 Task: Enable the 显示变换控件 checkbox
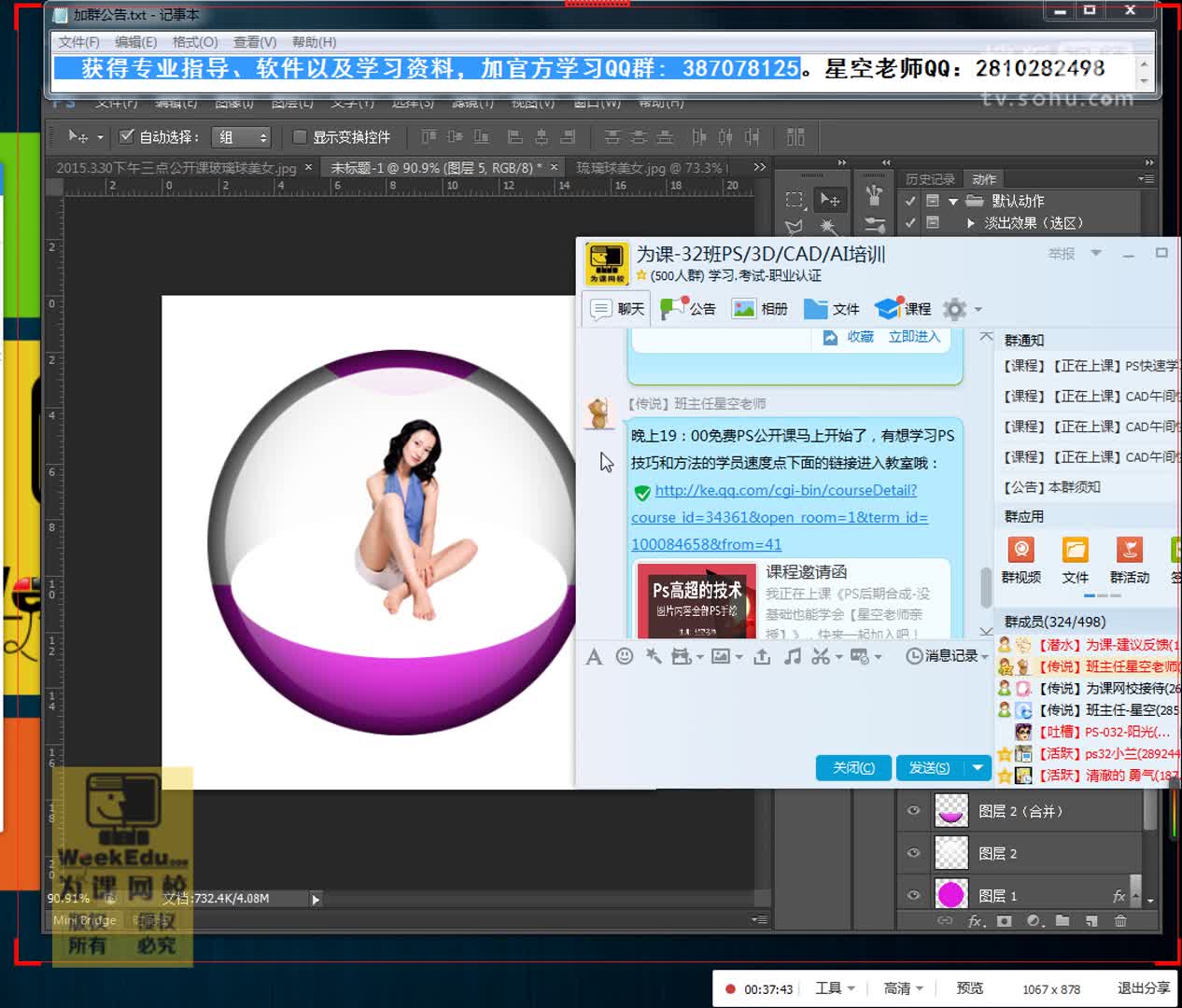click(300, 137)
